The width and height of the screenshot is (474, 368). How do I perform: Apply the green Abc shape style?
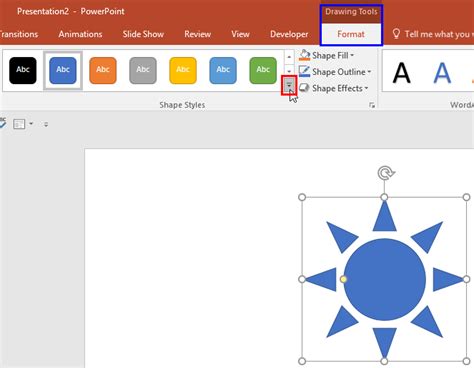[x=263, y=70]
